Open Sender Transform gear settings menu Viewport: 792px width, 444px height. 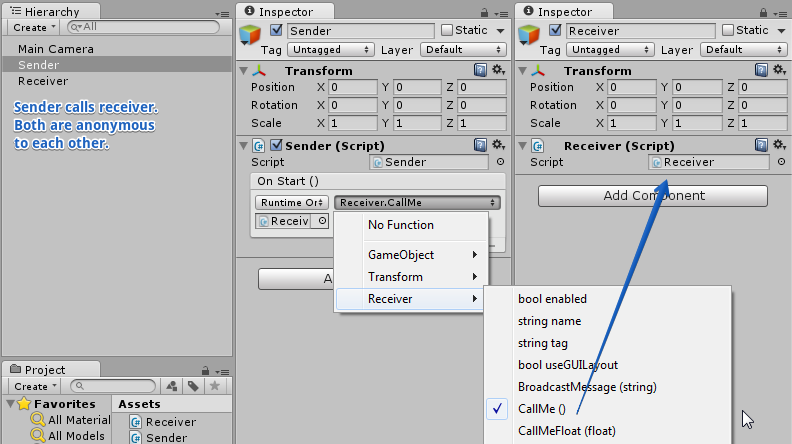(499, 70)
